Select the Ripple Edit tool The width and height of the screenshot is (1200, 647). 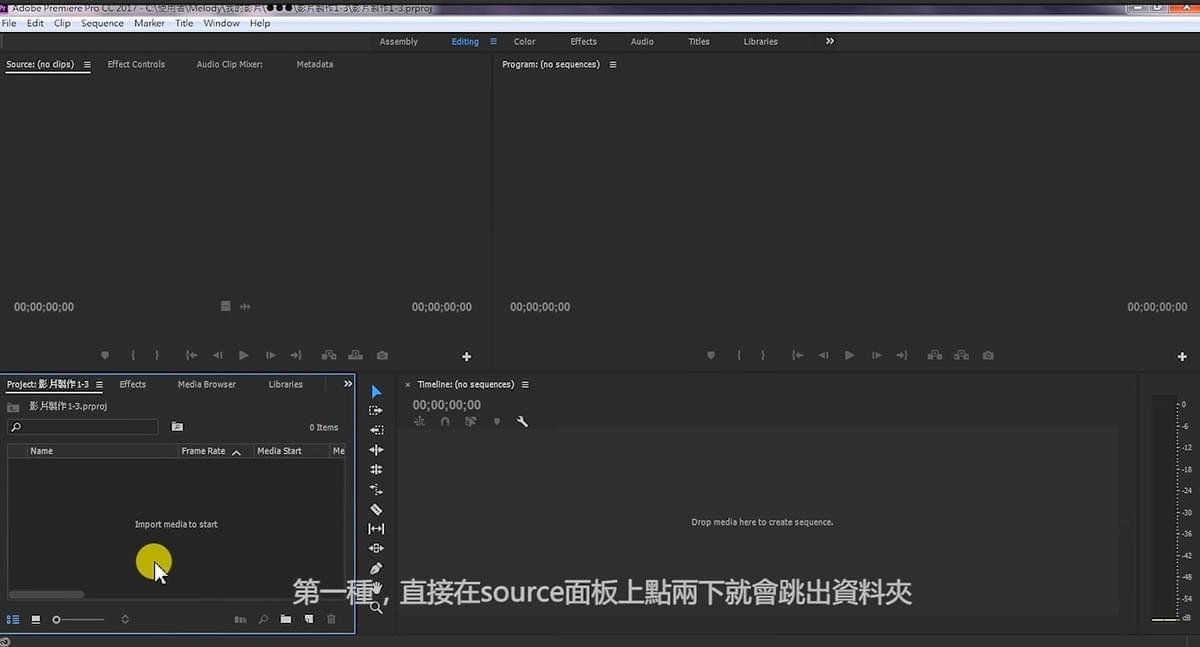(376, 450)
